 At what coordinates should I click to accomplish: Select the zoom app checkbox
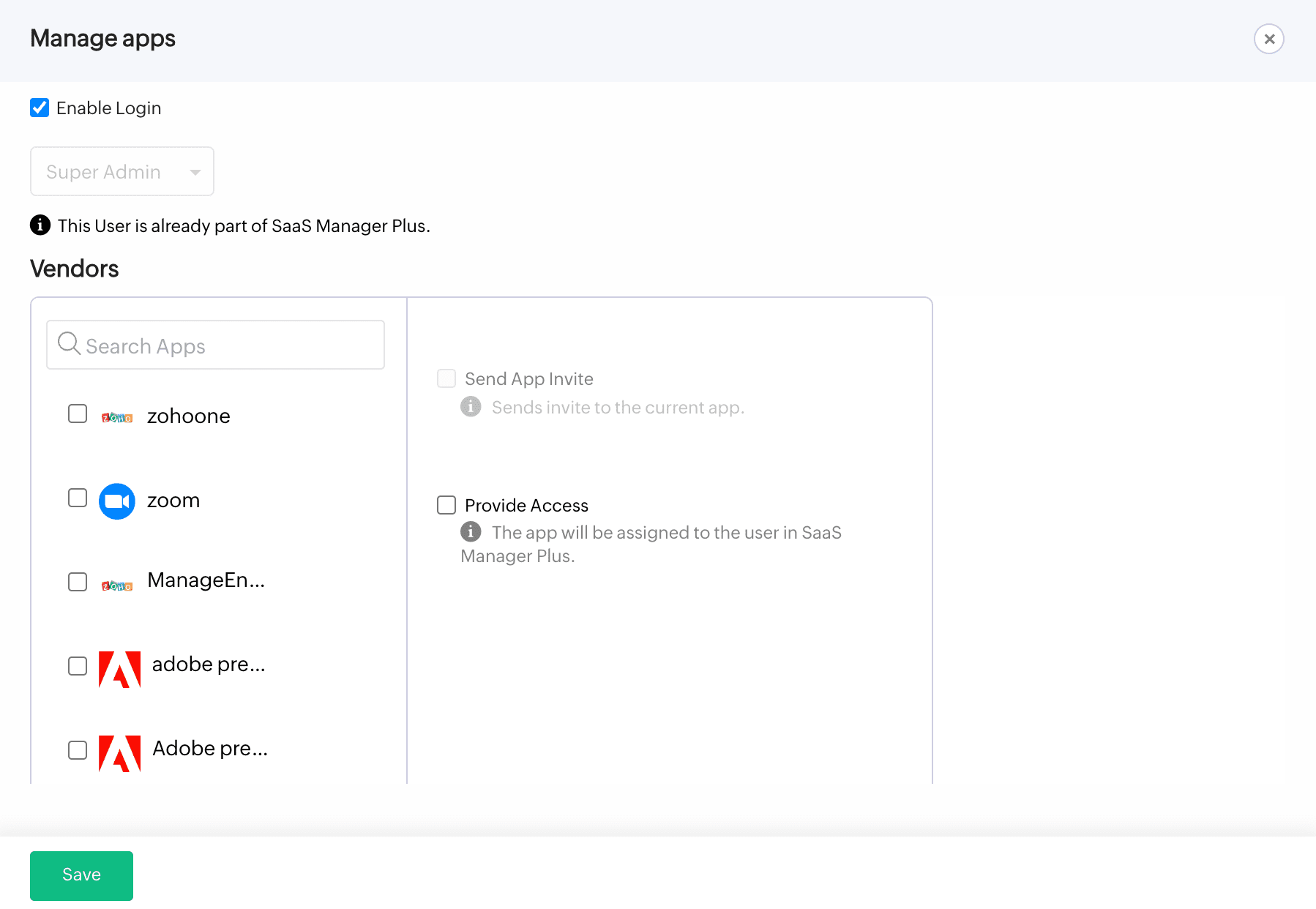[77, 498]
